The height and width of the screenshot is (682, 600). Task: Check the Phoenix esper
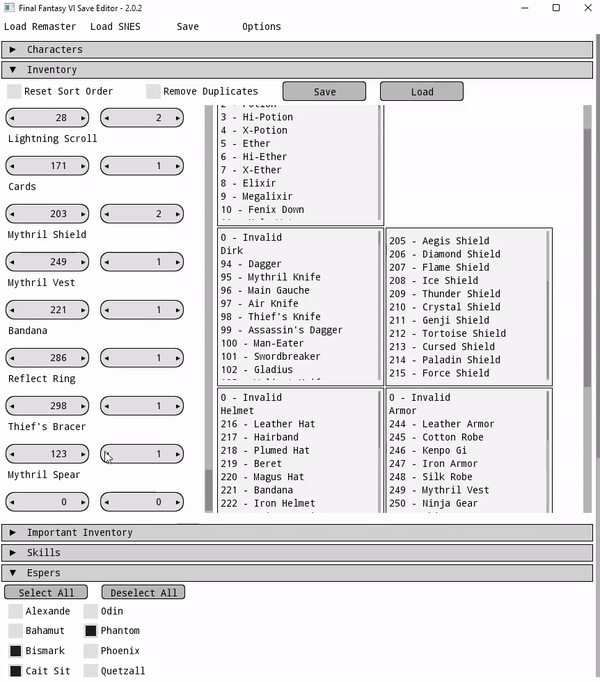coord(91,651)
